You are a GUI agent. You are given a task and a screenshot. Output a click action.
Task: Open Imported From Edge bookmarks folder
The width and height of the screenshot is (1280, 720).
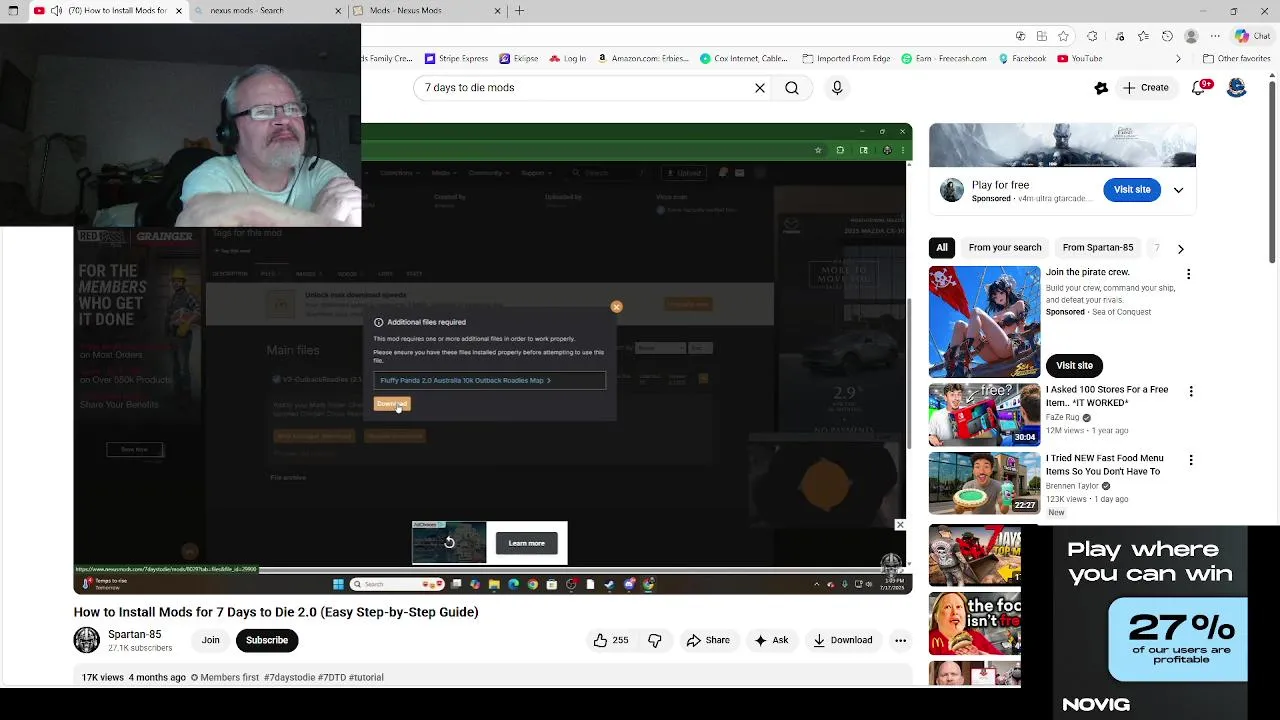846,59
